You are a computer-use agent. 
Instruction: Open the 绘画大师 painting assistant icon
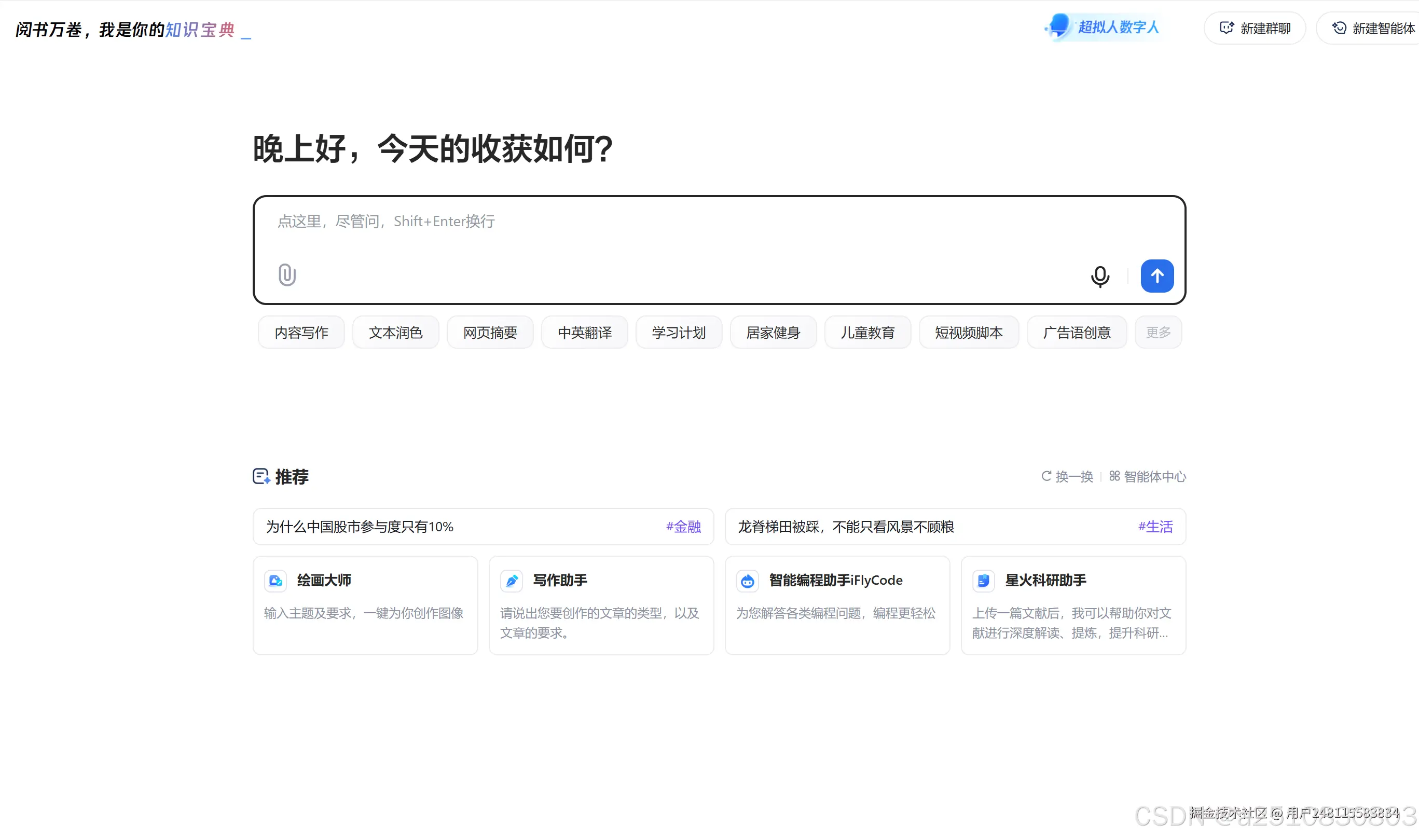pyautogui.click(x=275, y=580)
